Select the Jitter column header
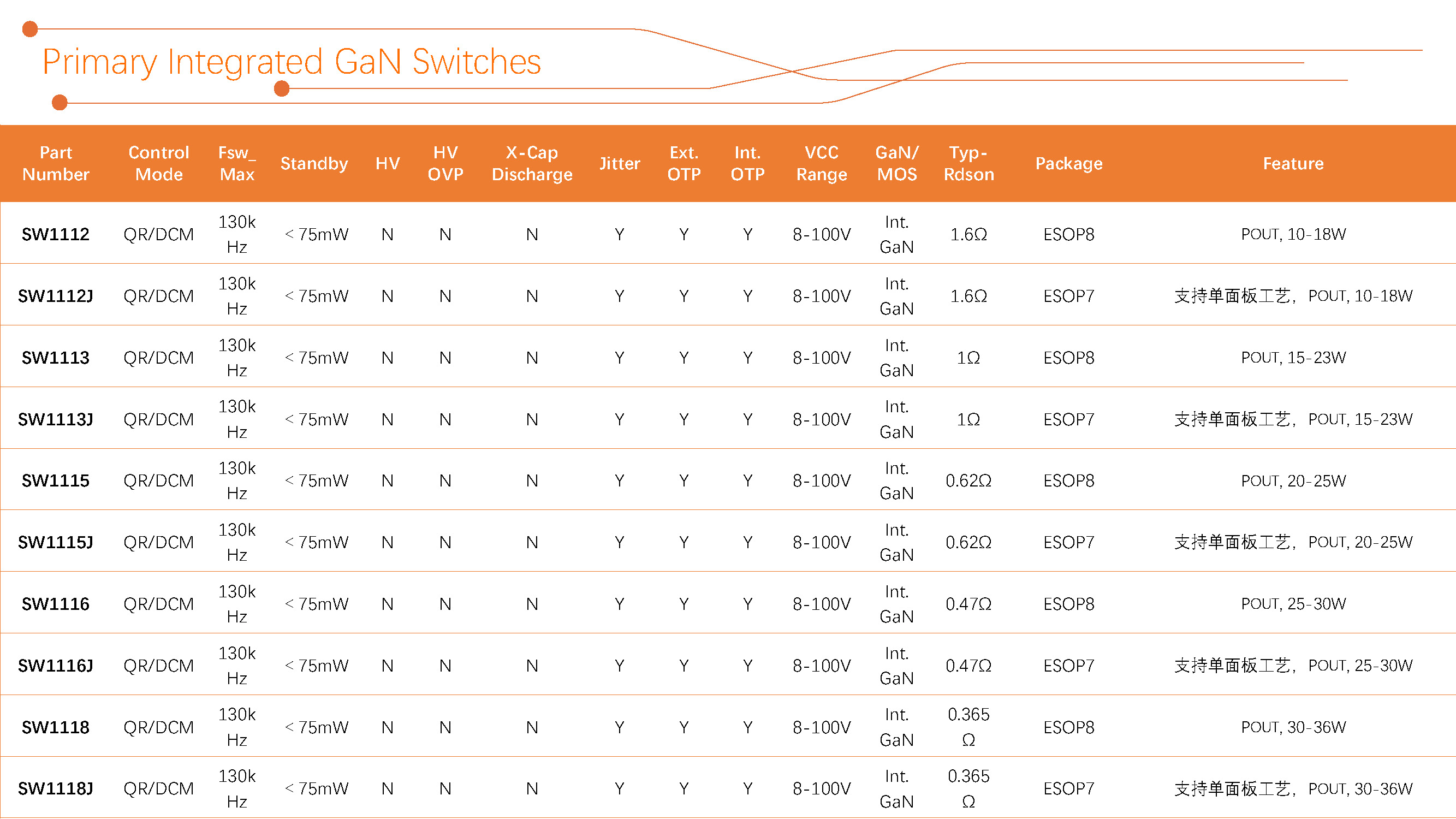This screenshot has height=819, width=1456. (x=620, y=163)
